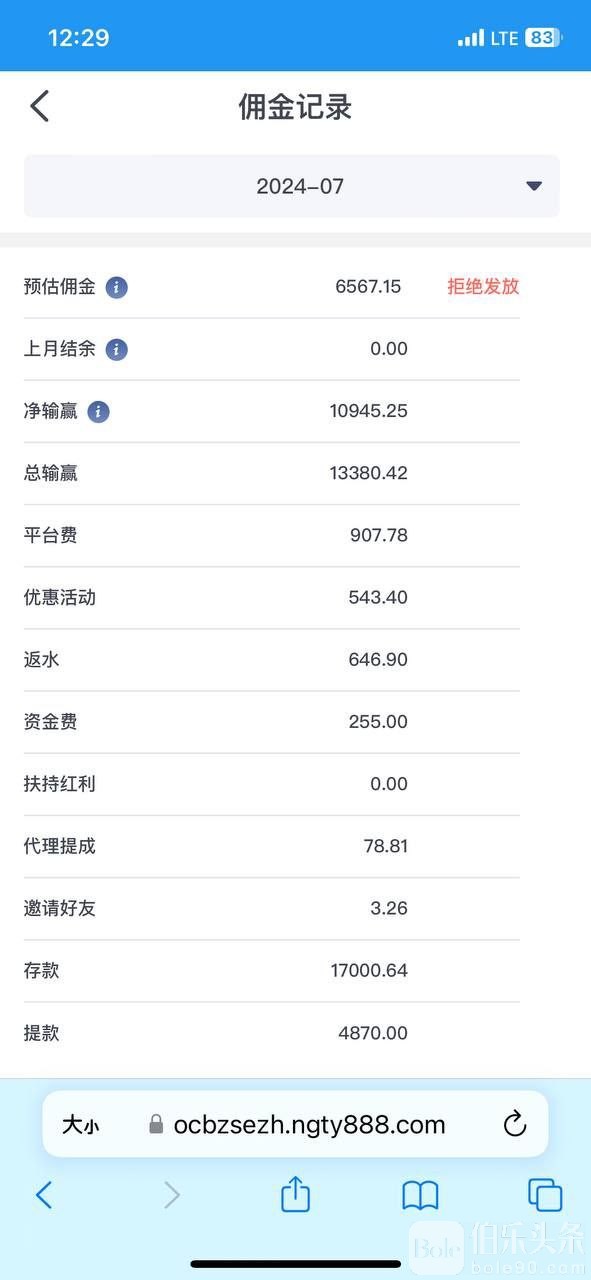591x1280 pixels.
Task: Go back using Safari's bottom back arrow
Action: click(x=43, y=1195)
